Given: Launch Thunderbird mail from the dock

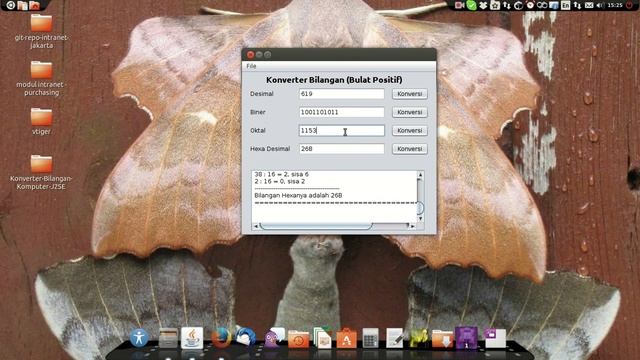Looking at the screenshot, I should click(245, 337).
